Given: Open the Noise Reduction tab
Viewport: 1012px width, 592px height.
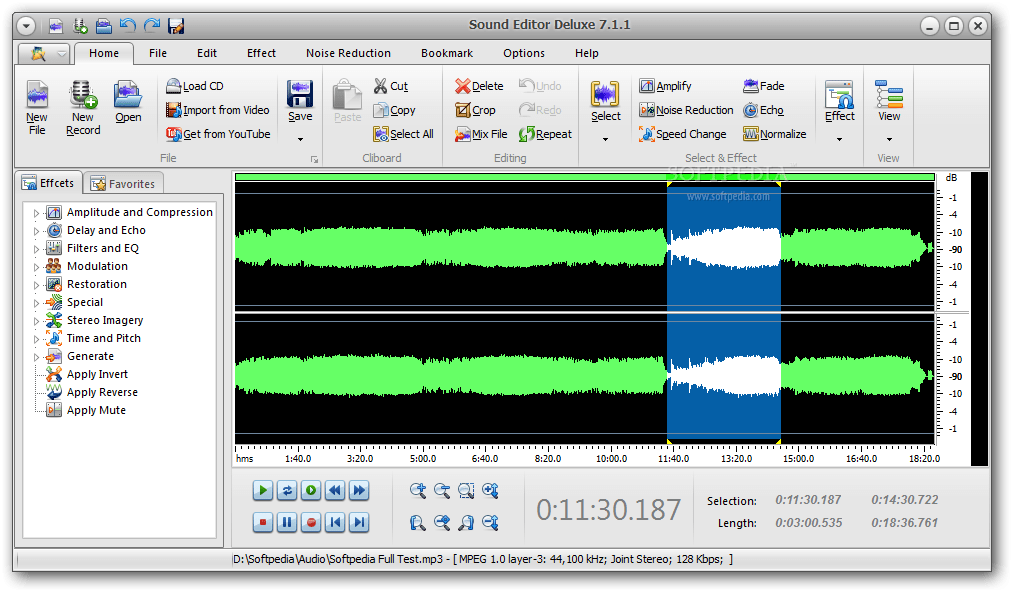Looking at the screenshot, I should click(349, 54).
